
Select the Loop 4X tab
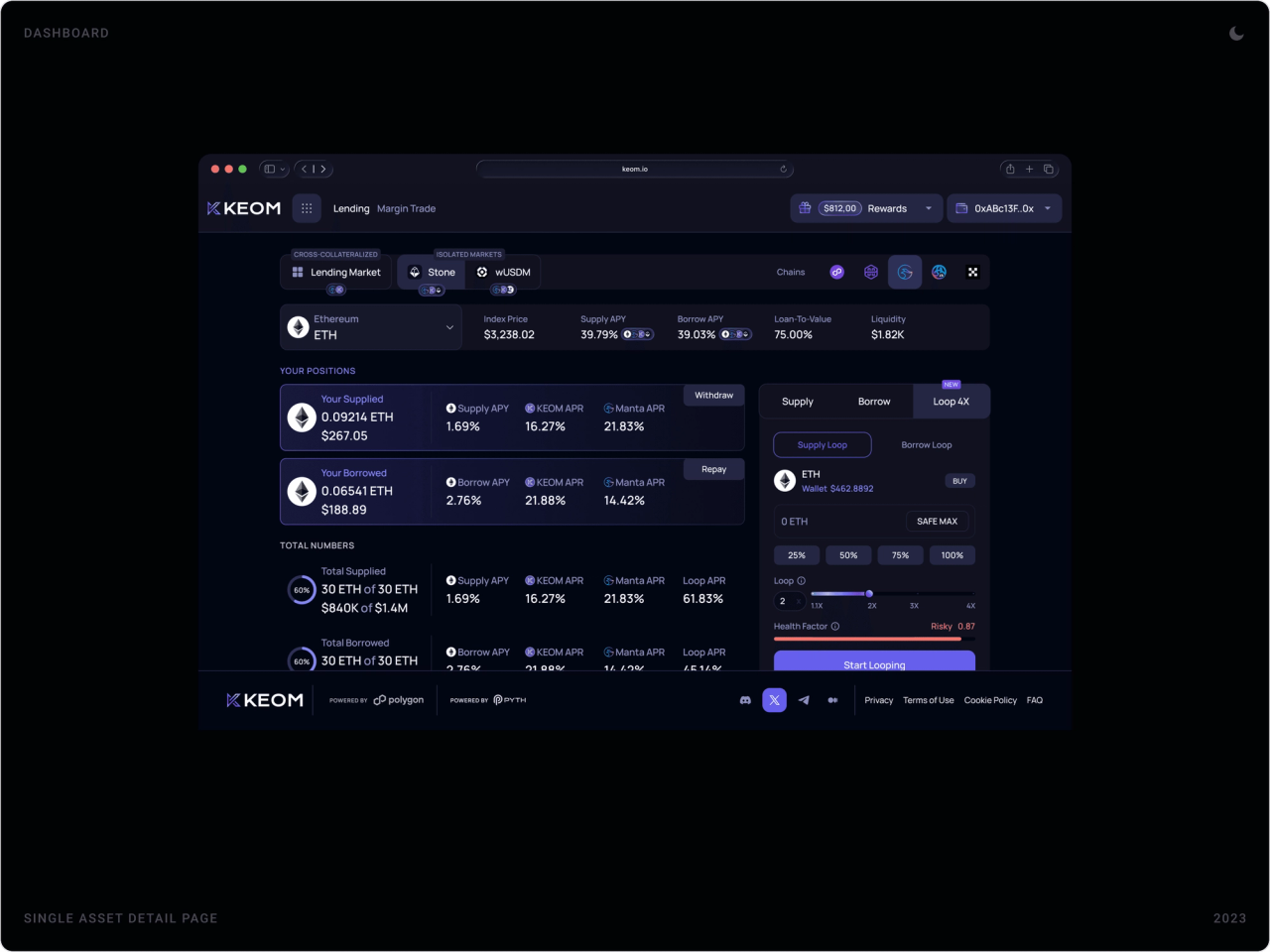(952, 402)
